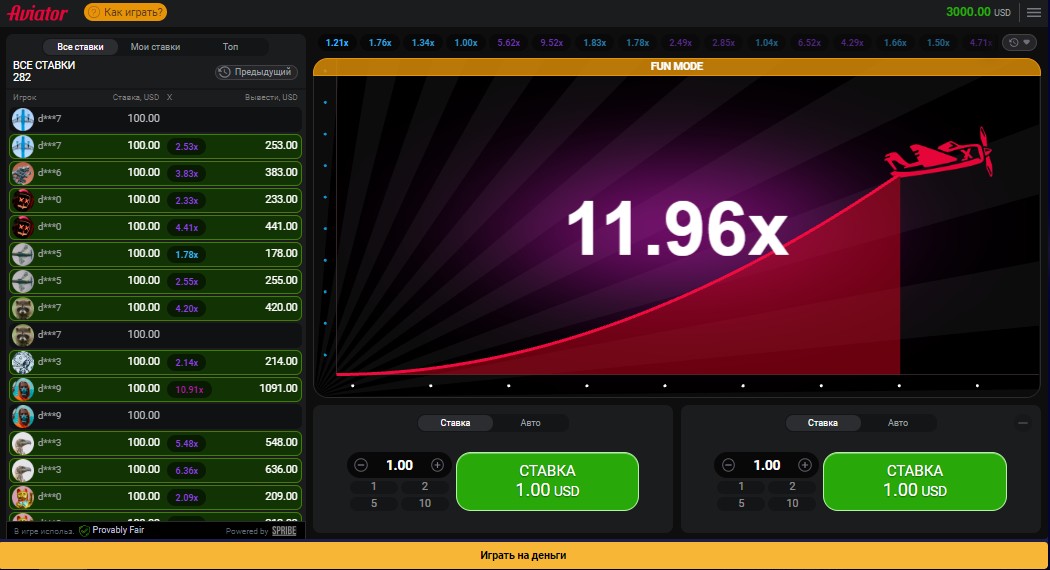Open the hamburger menu in top right
The height and width of the screenshot is (570, 1050).
(x=1034, y=13)
